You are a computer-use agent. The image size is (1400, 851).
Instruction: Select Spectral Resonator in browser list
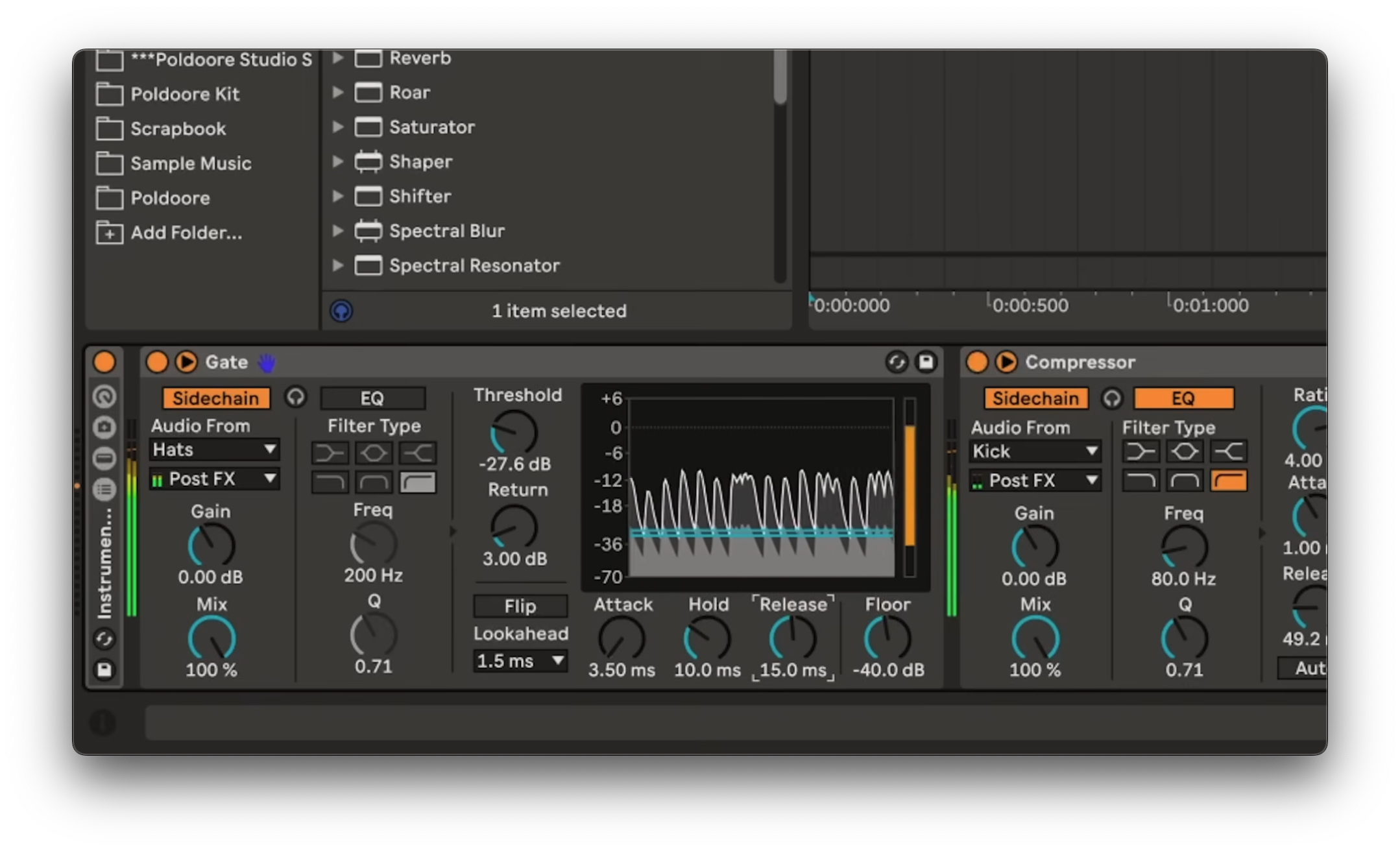point(474,265)
